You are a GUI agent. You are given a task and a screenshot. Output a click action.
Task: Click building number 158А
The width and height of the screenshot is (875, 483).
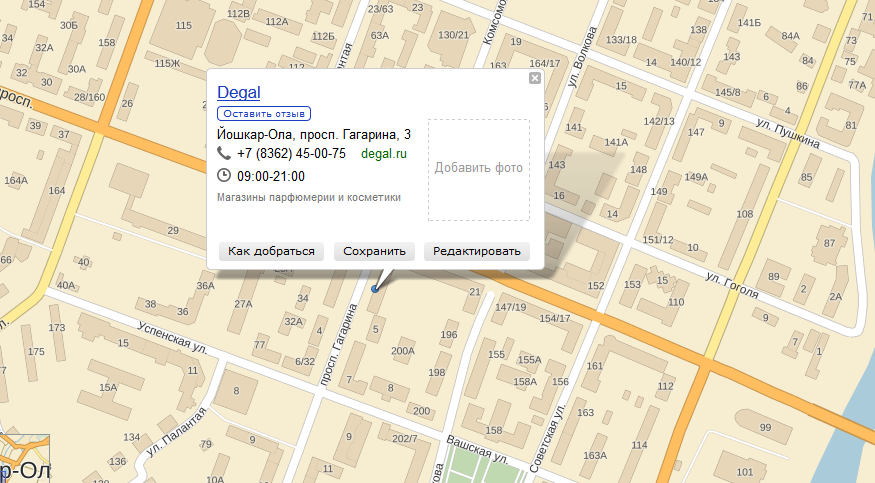click(x=525, y=381)
